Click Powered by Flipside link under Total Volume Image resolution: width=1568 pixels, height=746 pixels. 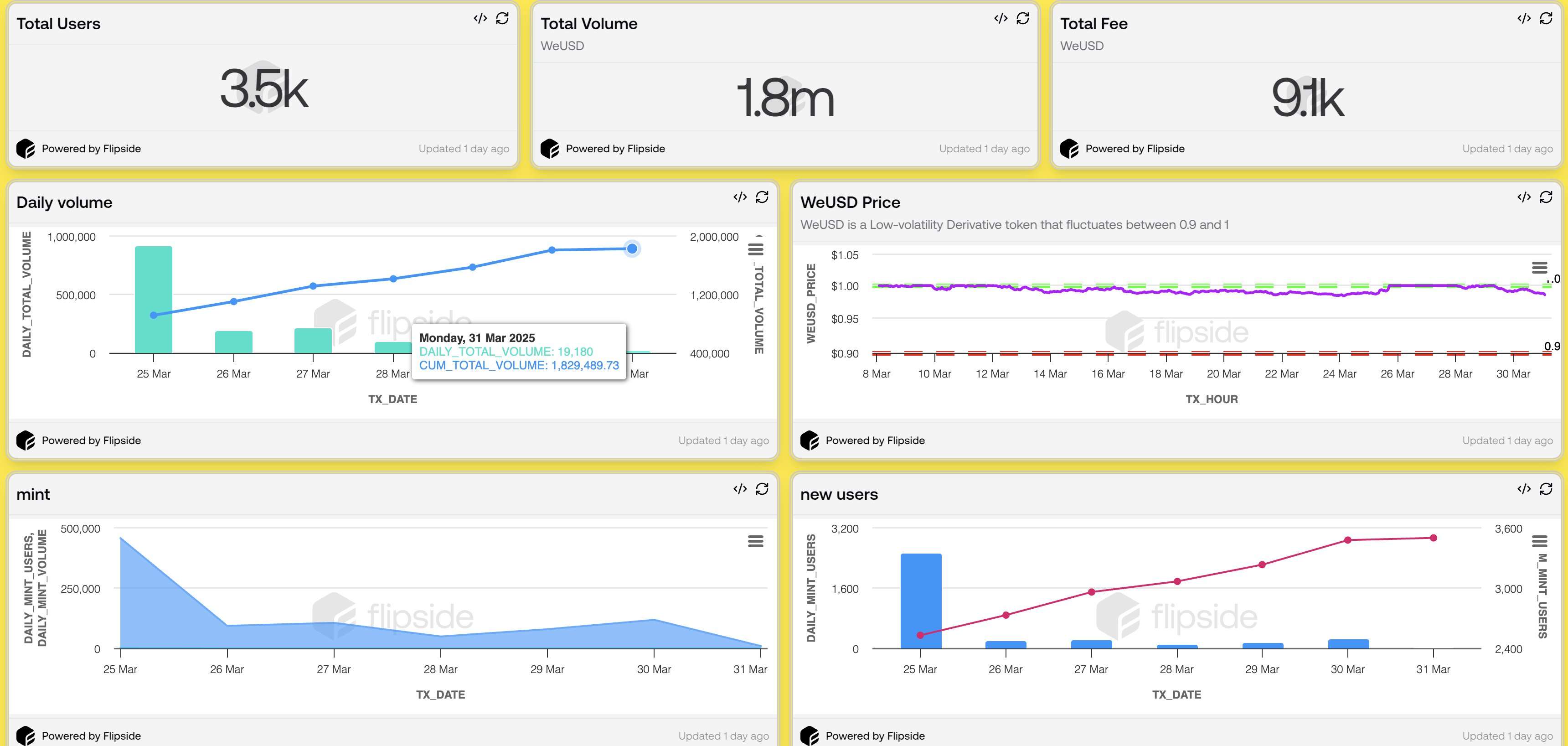[x=615, y=149]
